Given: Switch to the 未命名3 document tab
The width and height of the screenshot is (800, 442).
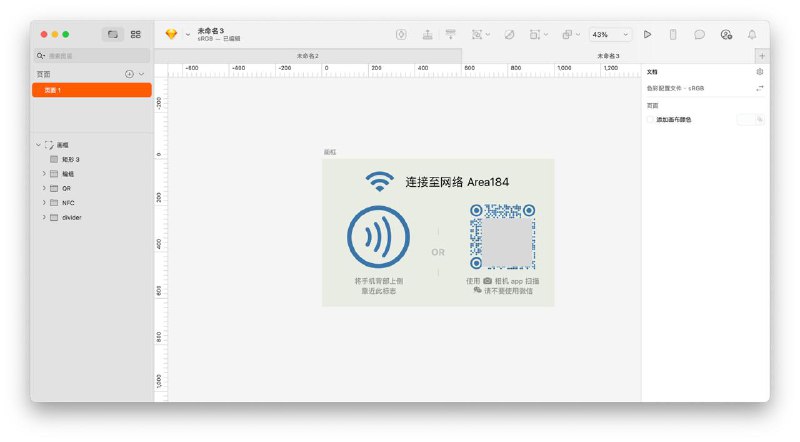Looking at the screenshot, I should (608, 56).
